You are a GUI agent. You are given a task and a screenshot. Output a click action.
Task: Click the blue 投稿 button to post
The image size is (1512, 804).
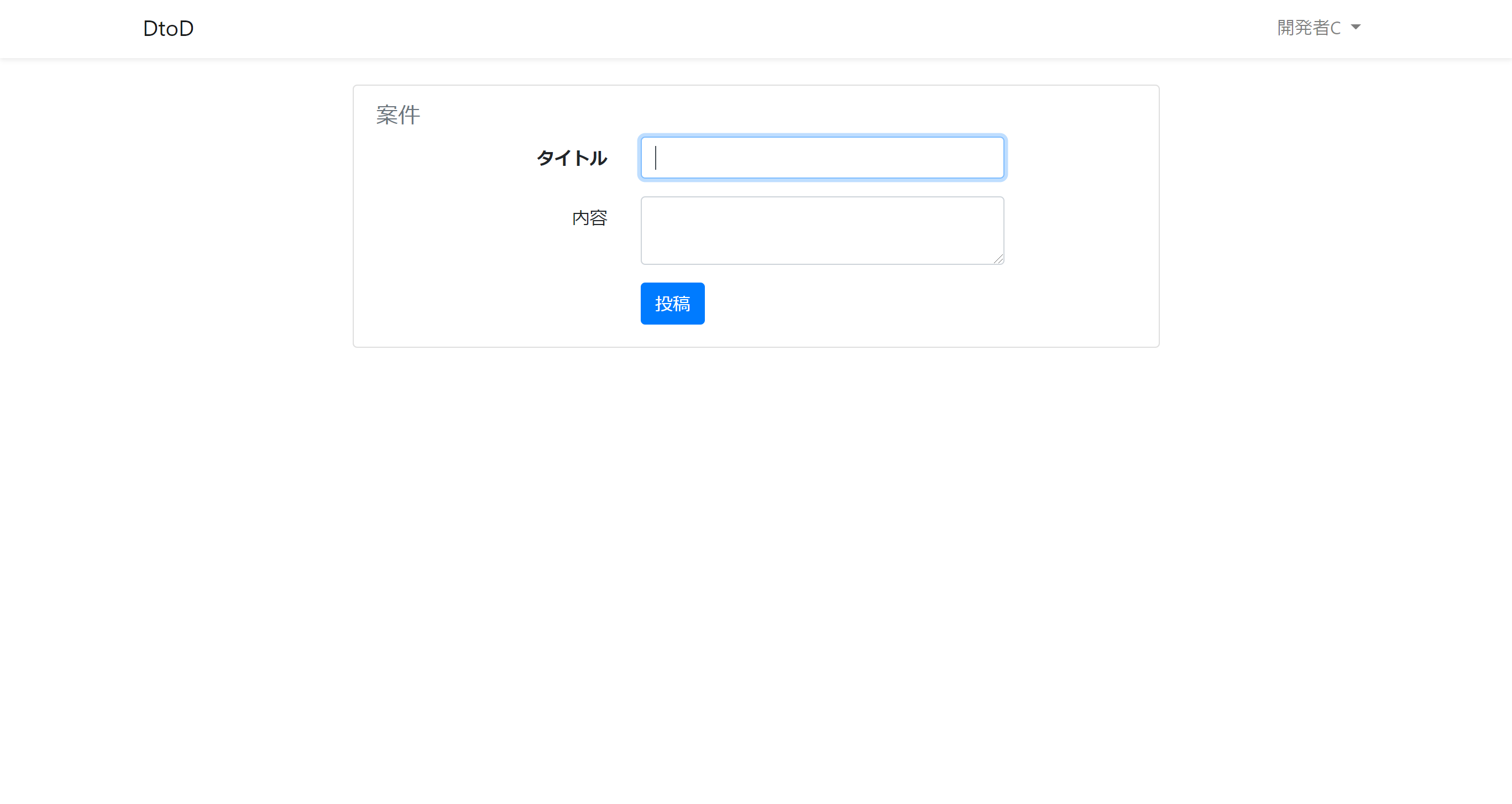pyautogui.click(x=672, y=303)
